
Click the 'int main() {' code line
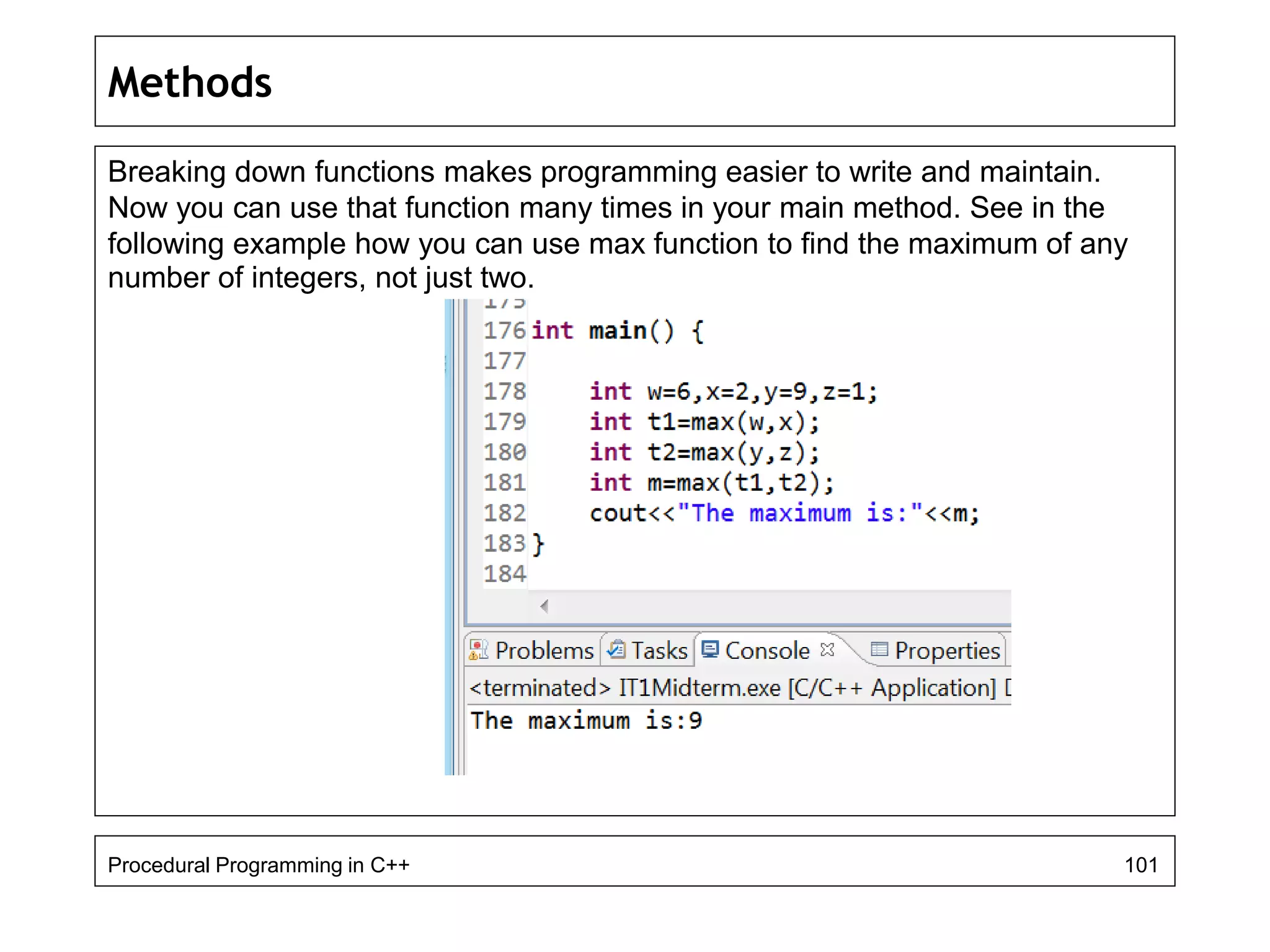618,331
